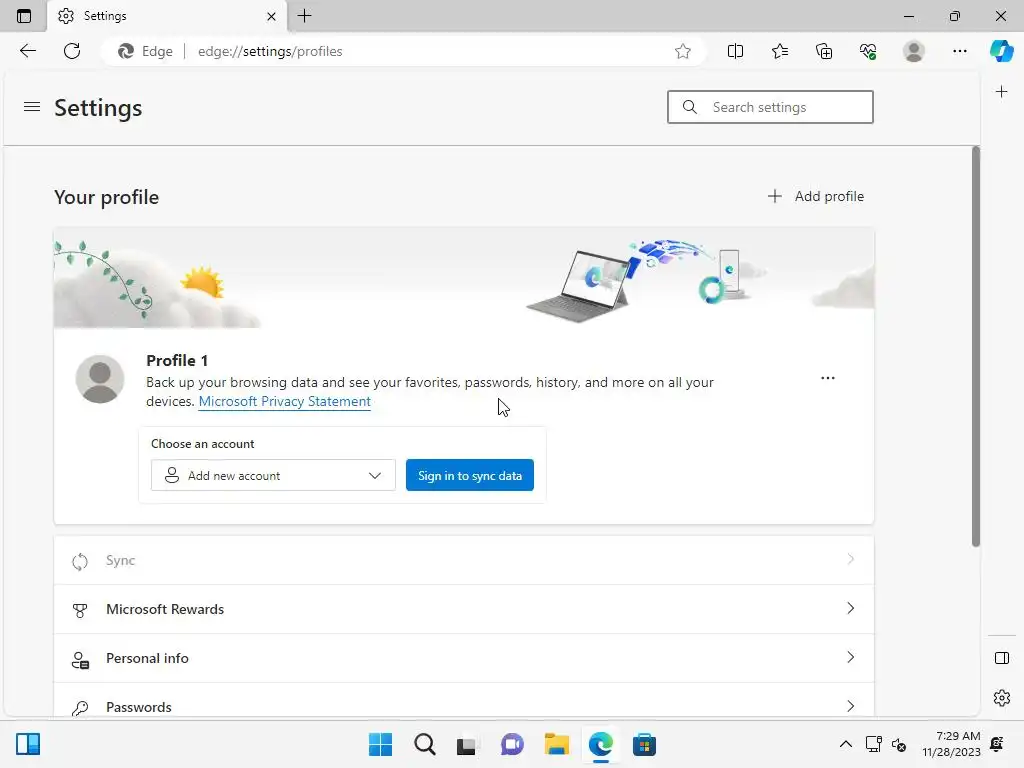The image size is (1024, 768).
Task: Click the page vertical scrollbar
Action: click(976, 346)
